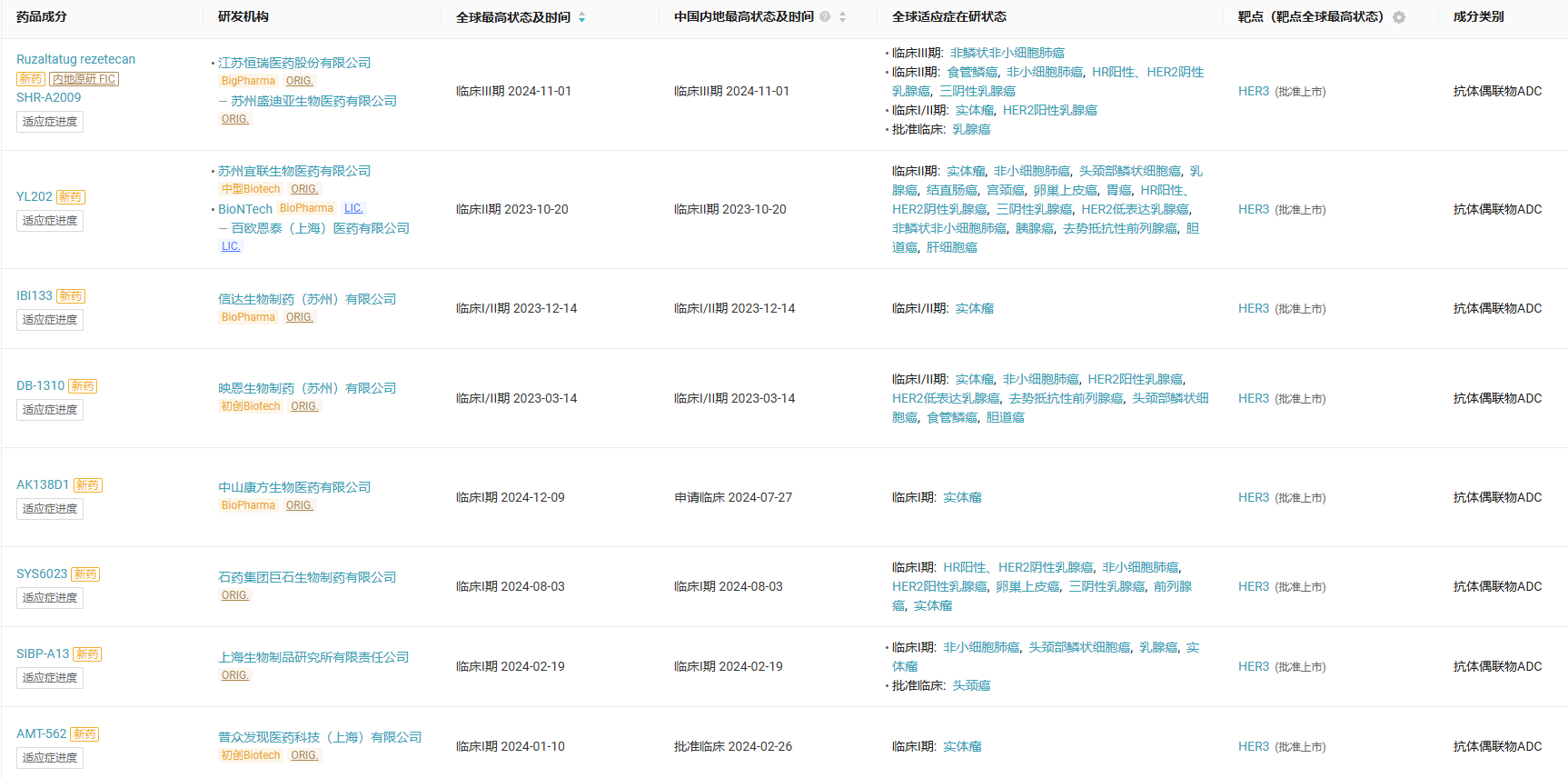1568x778 pixels.
Task: Open the HER3 target link in YL202 row
Action: [1254, 209]
